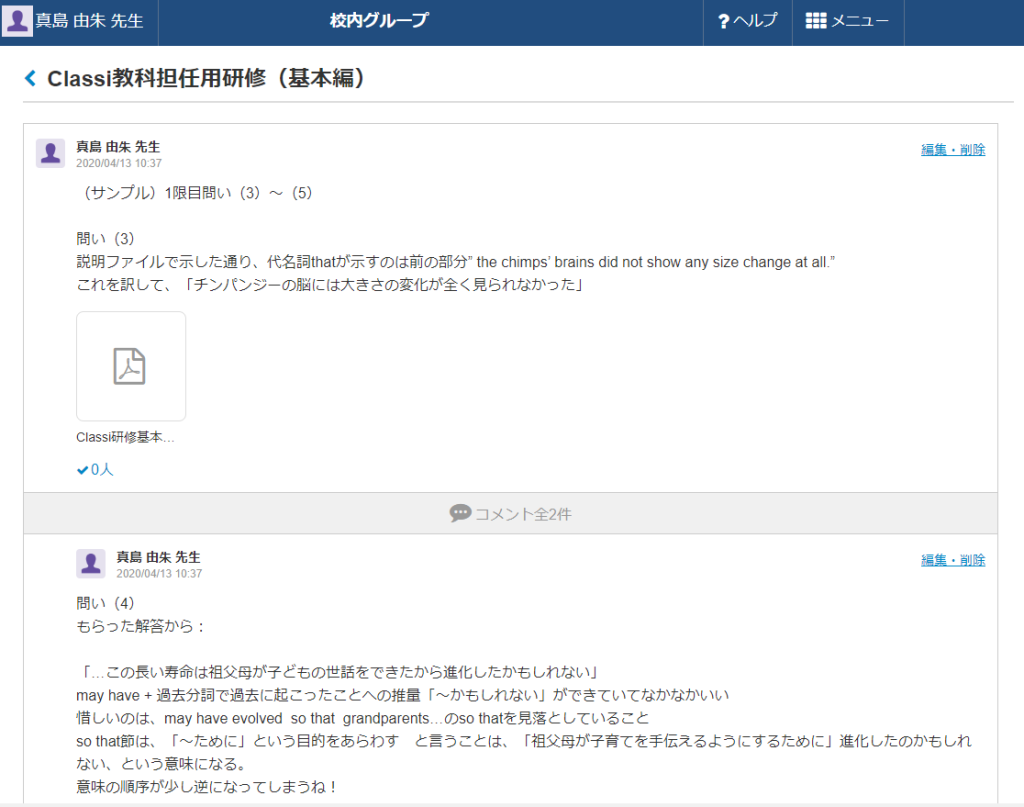Click the profile avatar in the top header
Viewport: 1024px width, 807px height.
[17, 21]
